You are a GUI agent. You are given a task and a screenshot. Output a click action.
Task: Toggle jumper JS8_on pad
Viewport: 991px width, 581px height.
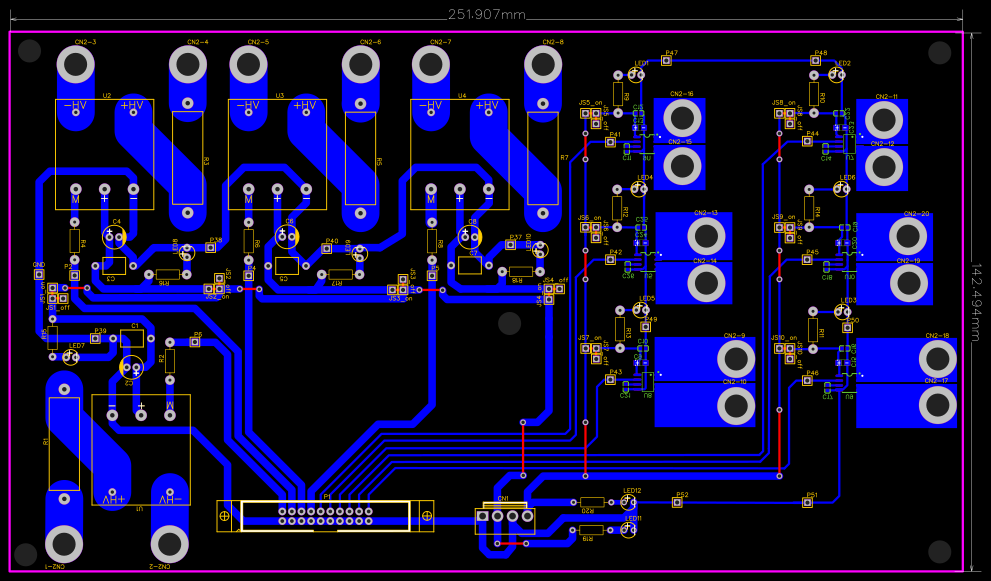tap(779, 113)
